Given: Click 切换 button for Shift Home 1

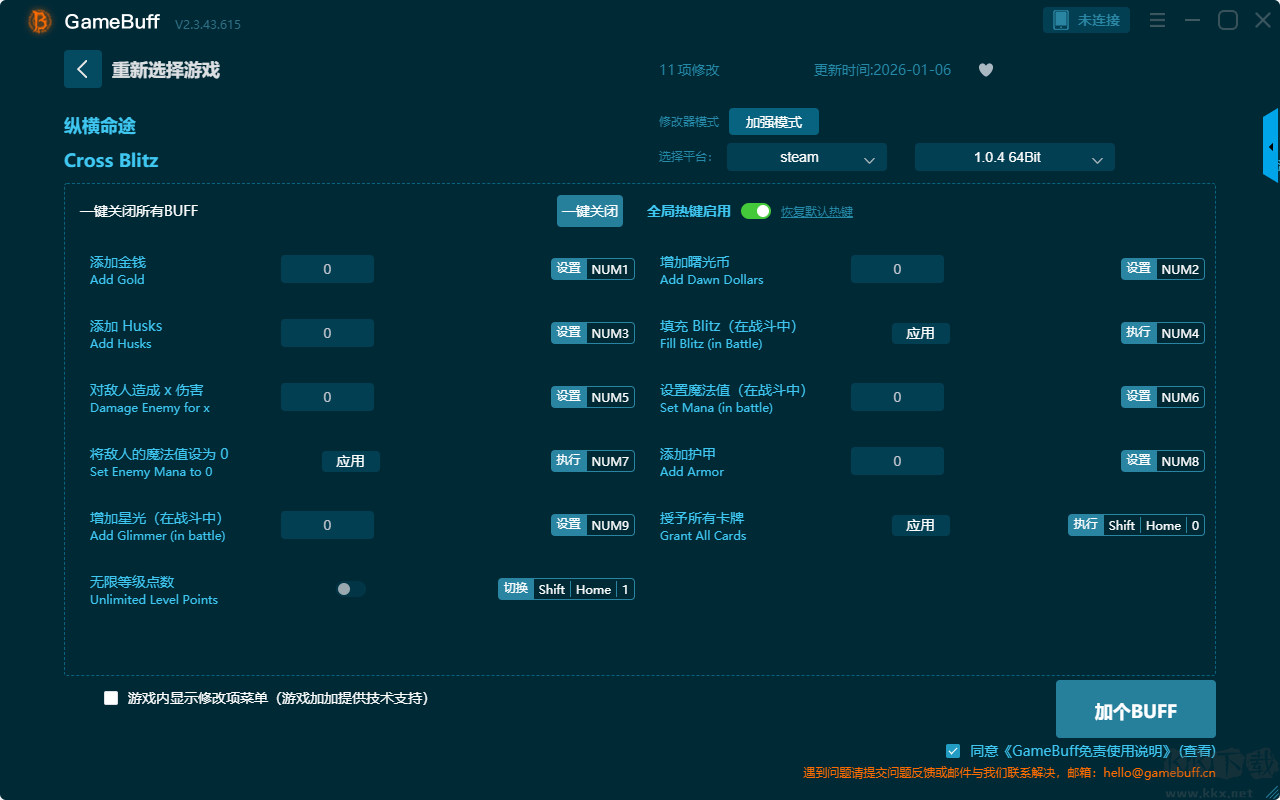Looking at the screenshot, I should pos(516,589).
